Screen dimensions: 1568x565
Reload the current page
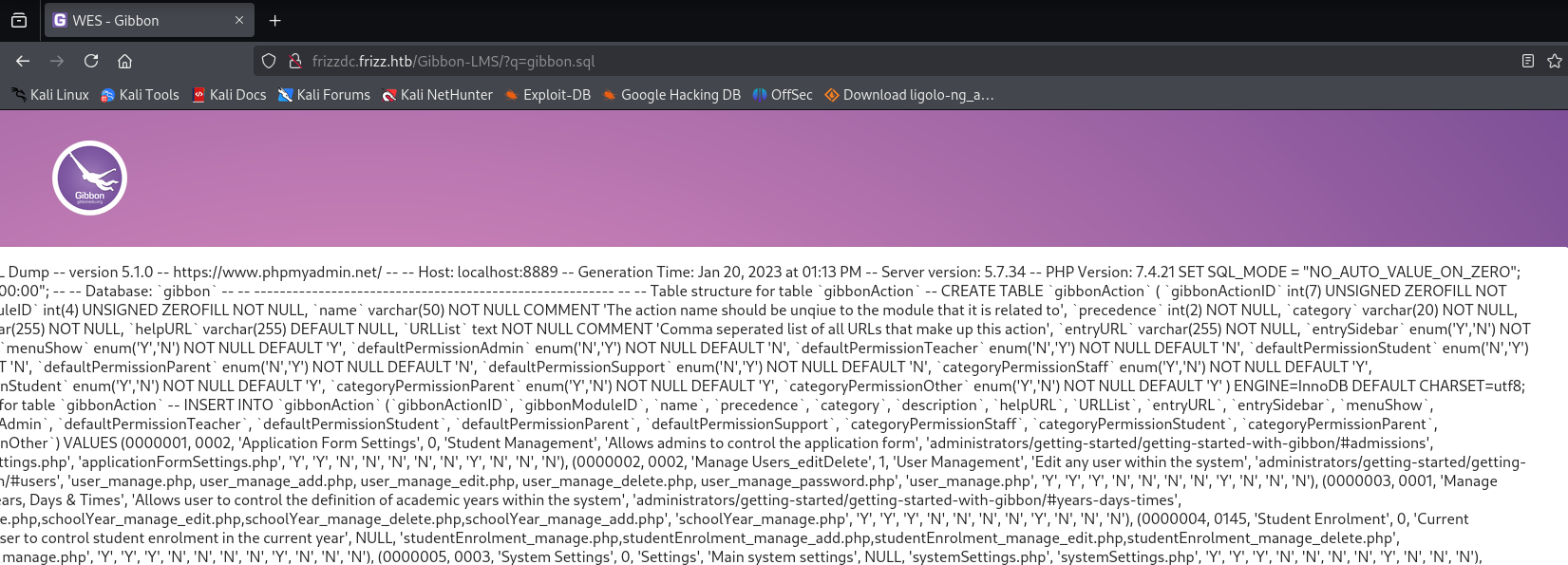pos(91,61)
